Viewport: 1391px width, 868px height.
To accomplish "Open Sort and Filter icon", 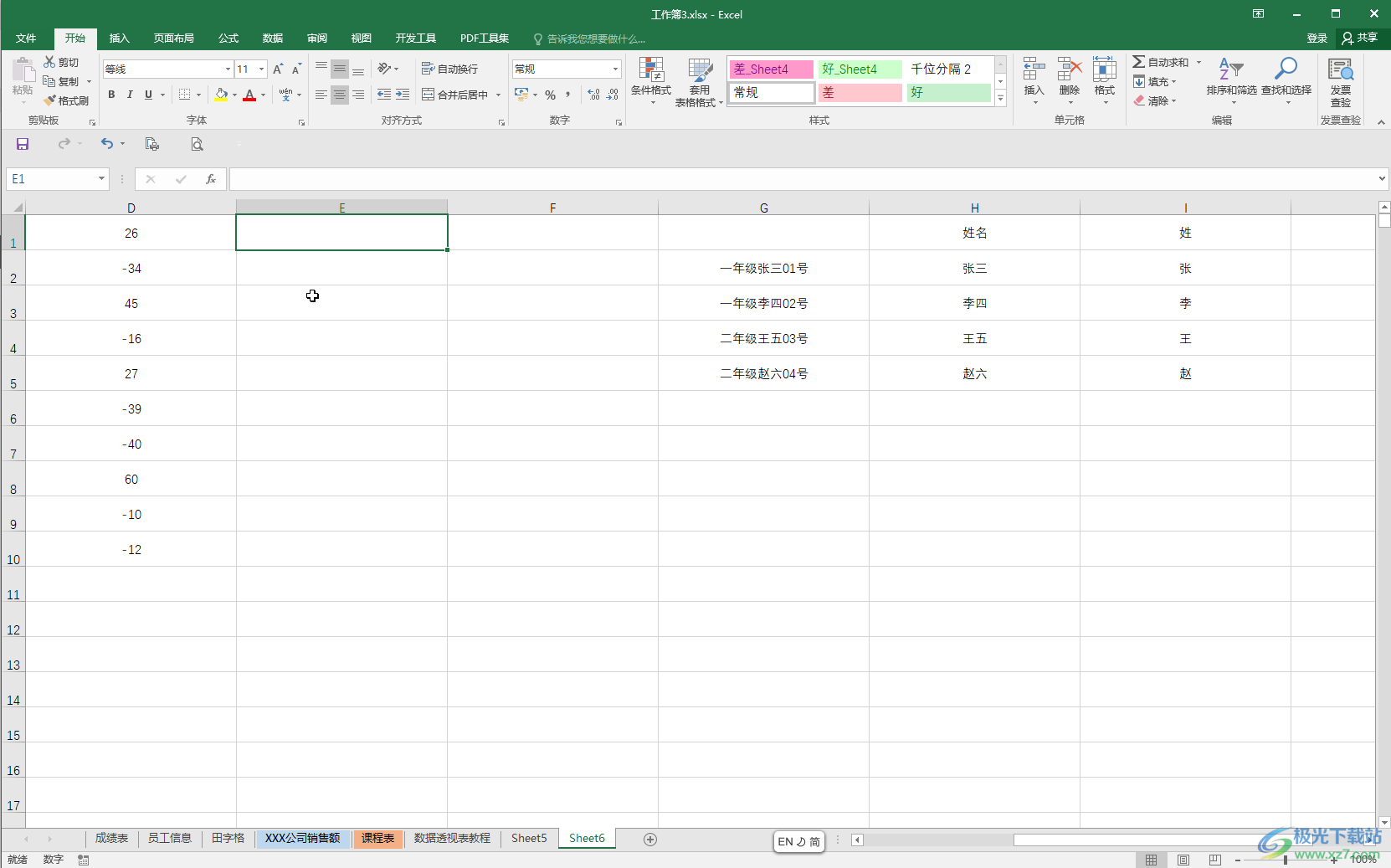I will pyautogui.click(x=1231, y=69).
